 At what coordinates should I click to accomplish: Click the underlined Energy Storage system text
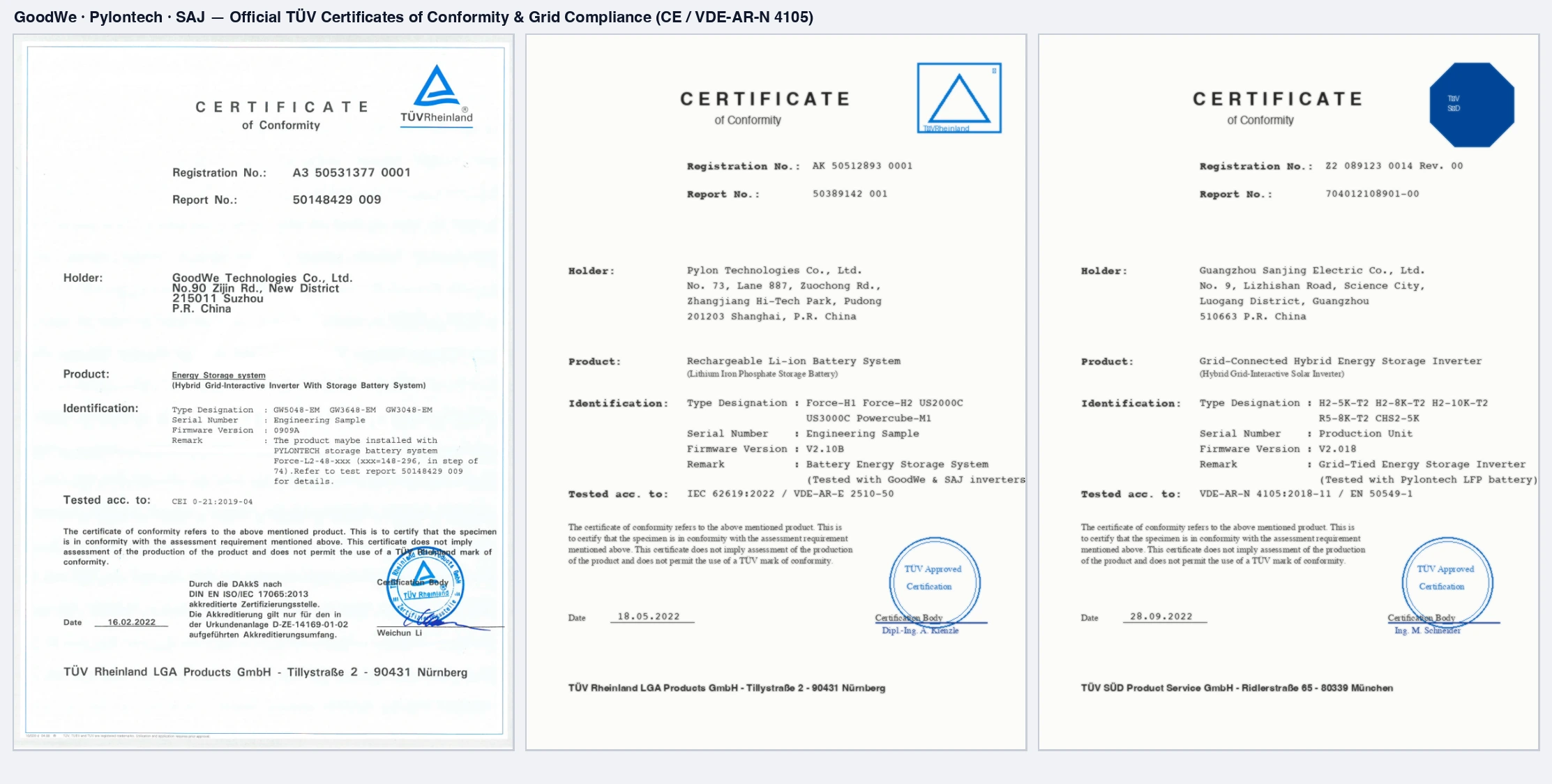[218, 375]
